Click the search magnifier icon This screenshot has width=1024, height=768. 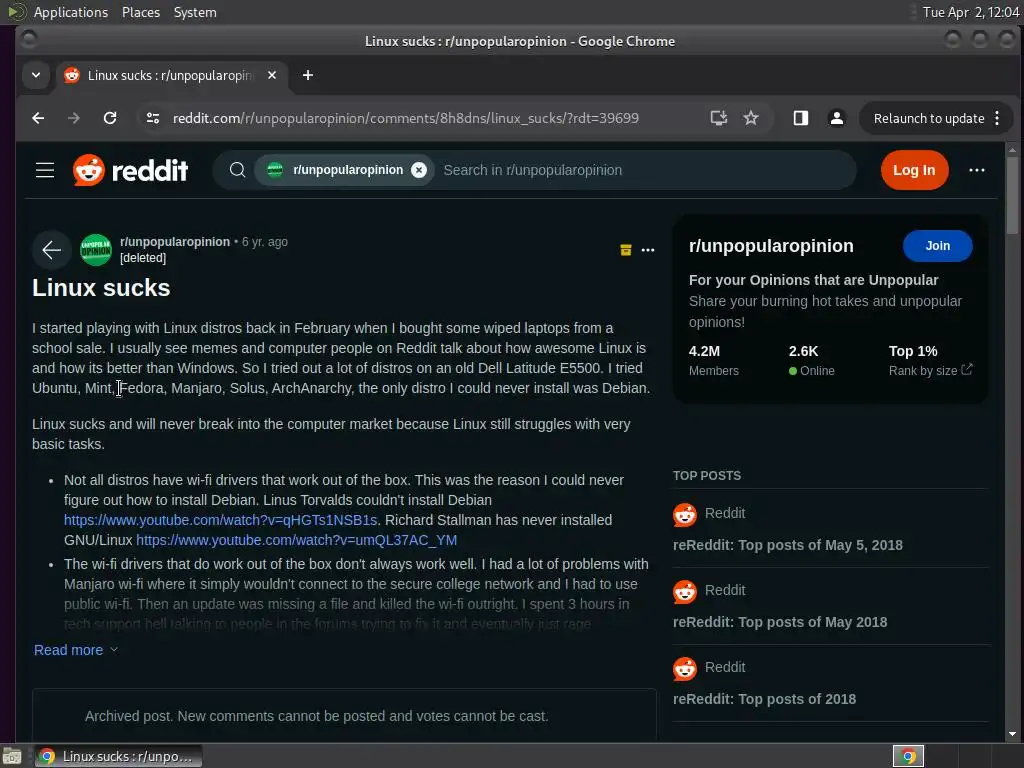[x=238, y=170]
